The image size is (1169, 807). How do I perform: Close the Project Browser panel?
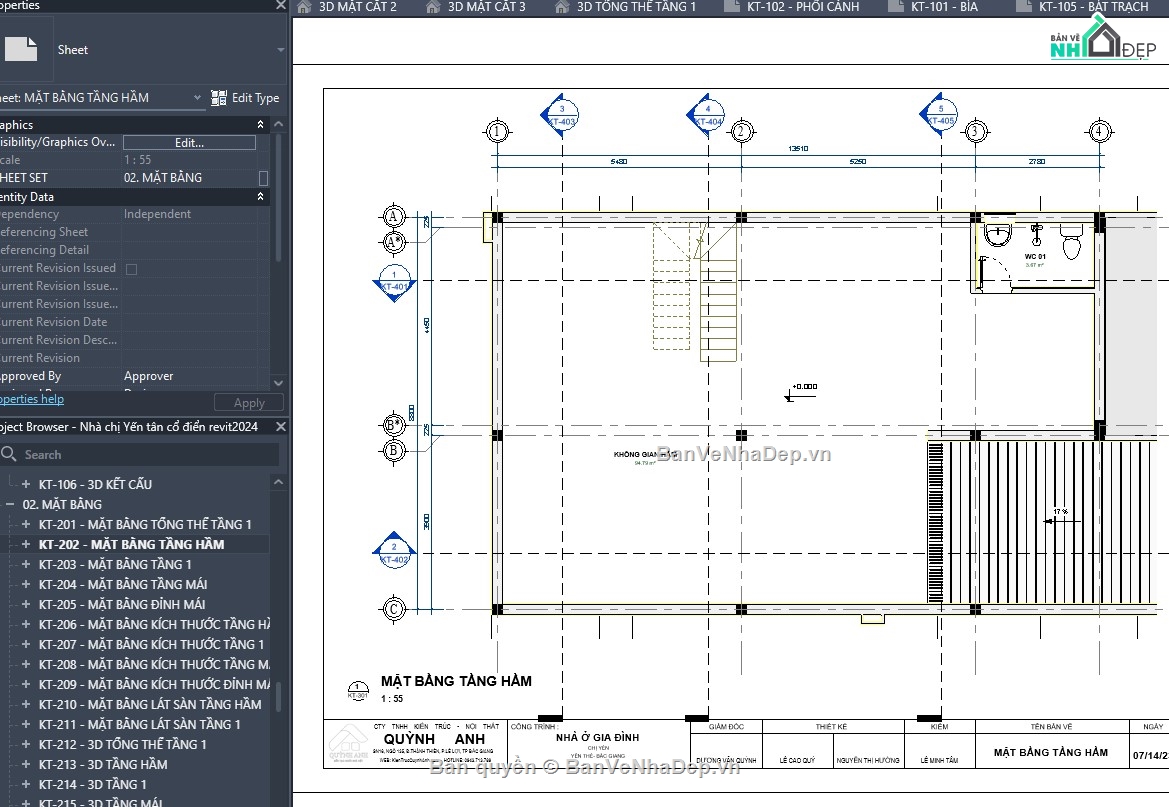281,427
